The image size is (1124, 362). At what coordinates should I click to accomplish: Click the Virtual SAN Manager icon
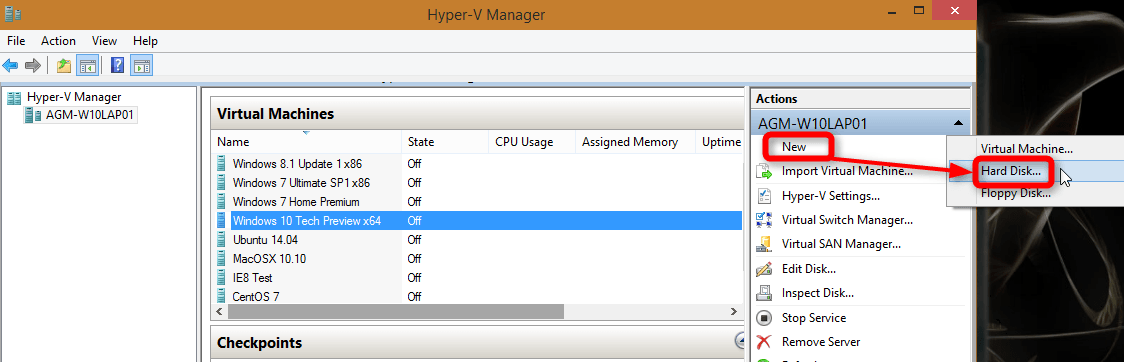tap(764, 244)
